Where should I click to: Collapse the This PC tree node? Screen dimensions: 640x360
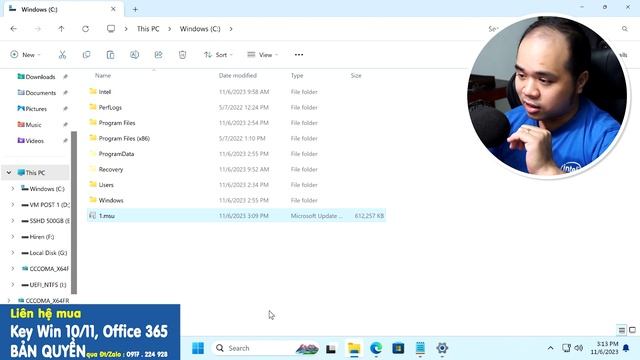(x=9, y=173)
